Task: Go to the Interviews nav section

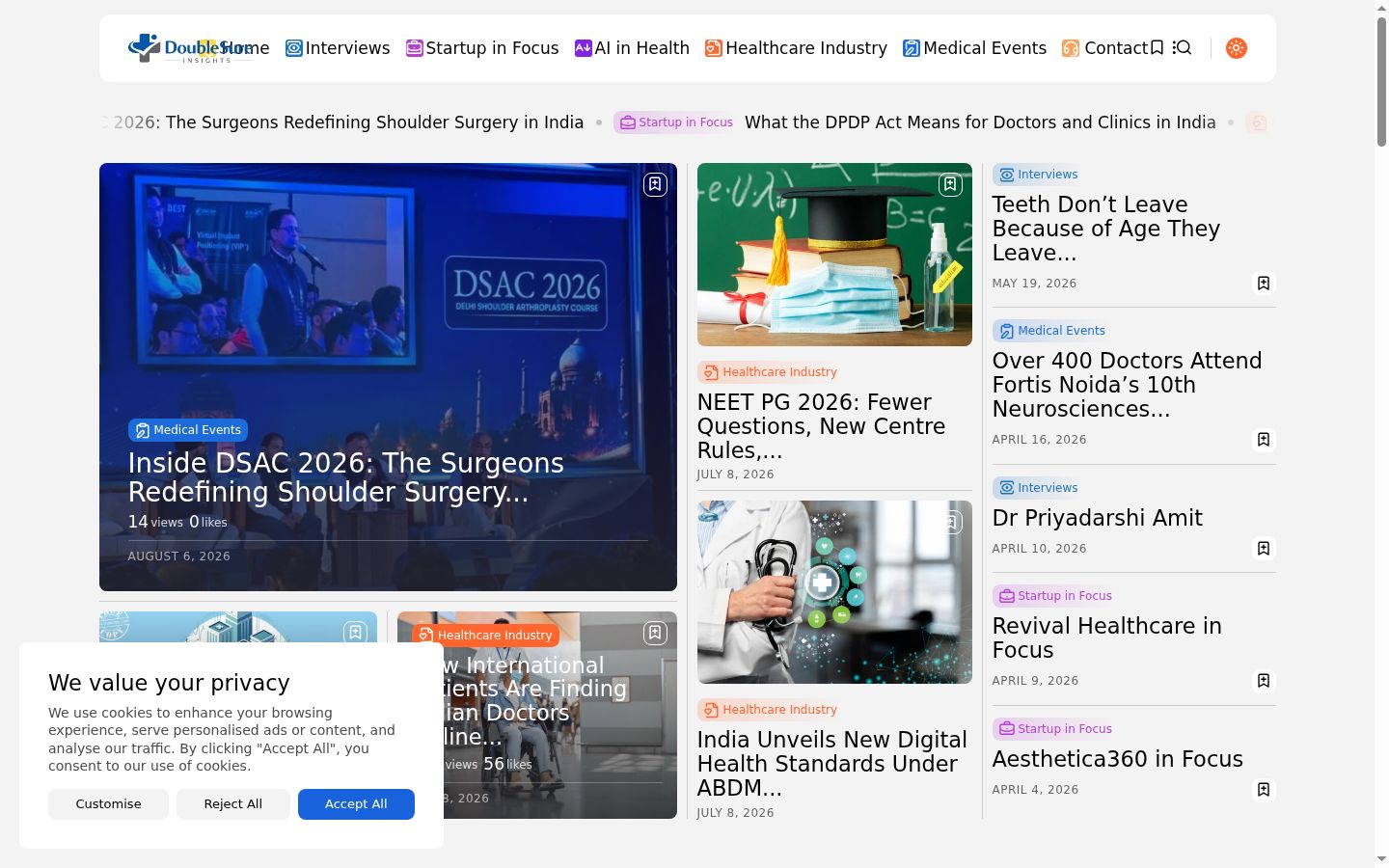Action: 338,48
